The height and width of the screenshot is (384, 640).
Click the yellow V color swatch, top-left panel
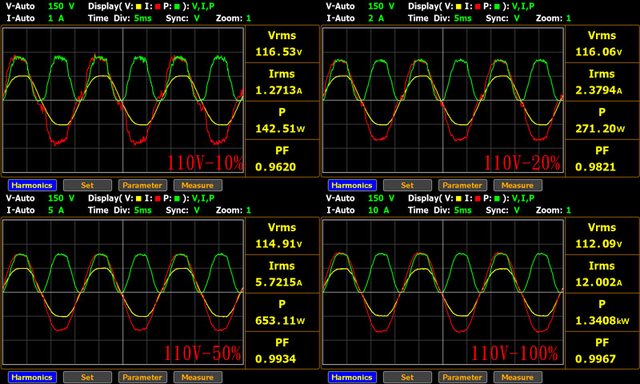pyautogui.click(x=139, y=7)
